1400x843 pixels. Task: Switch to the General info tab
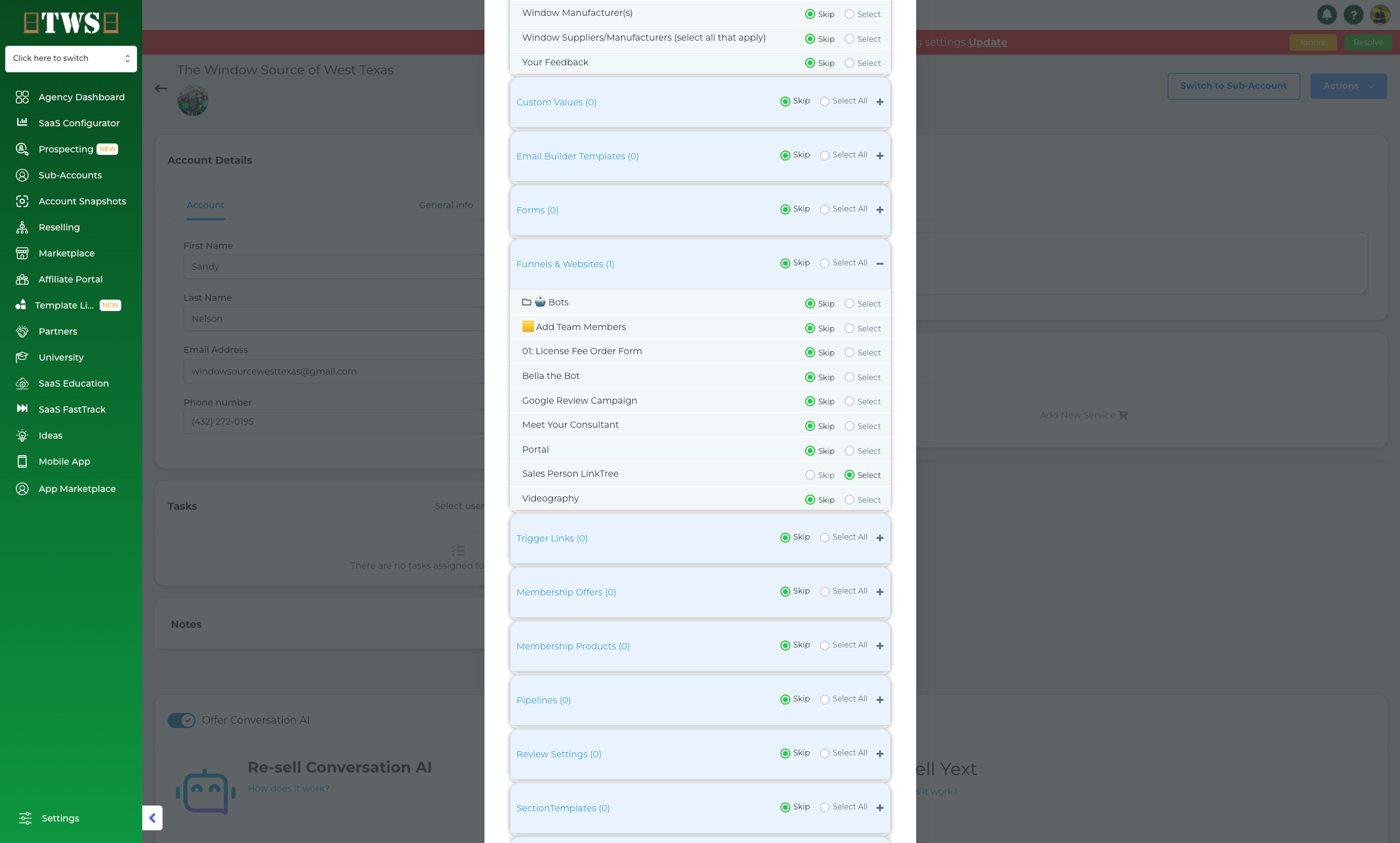tap(446, 205)
